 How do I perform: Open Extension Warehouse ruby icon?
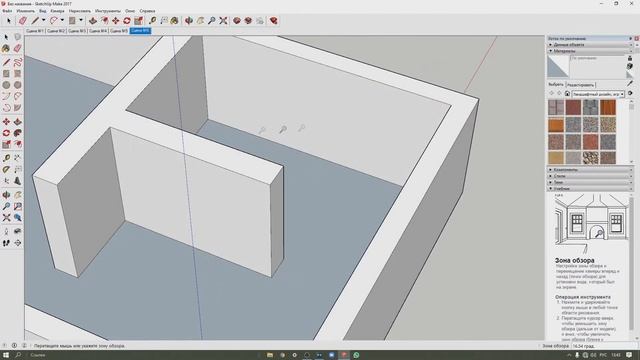(x=273, y=20)
